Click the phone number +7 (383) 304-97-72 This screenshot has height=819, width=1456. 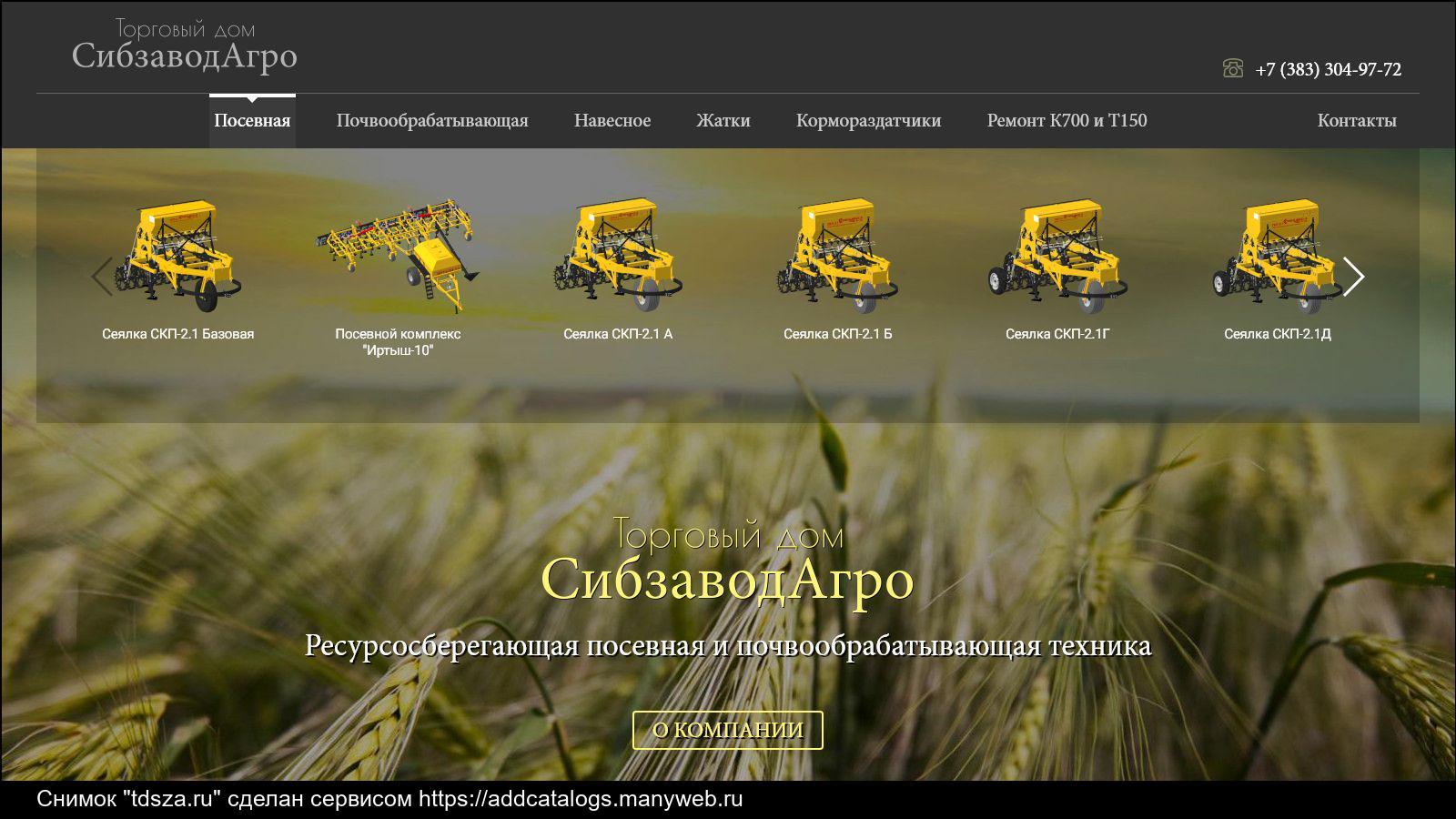tap(1328, 70)
